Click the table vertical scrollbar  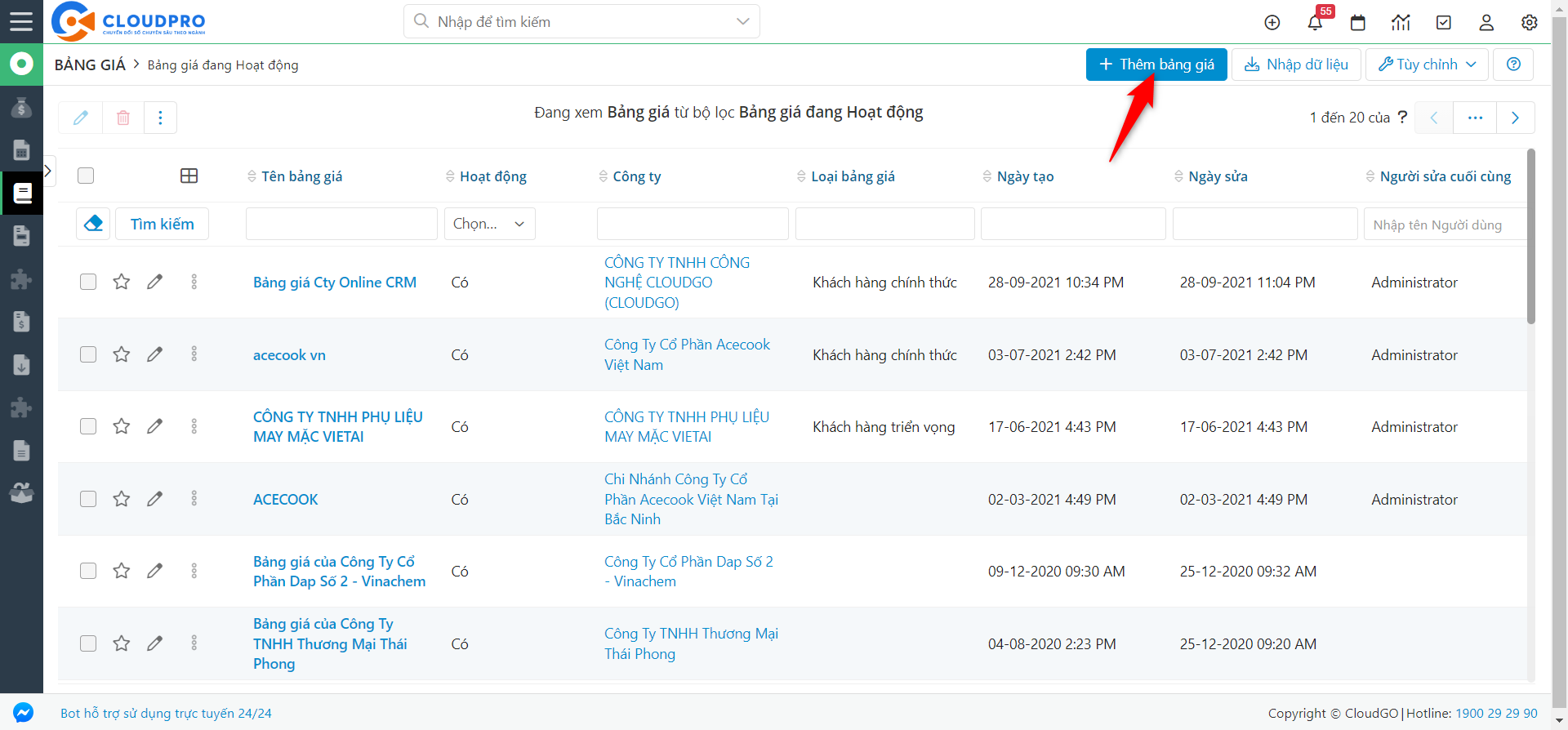(1531, 237)
